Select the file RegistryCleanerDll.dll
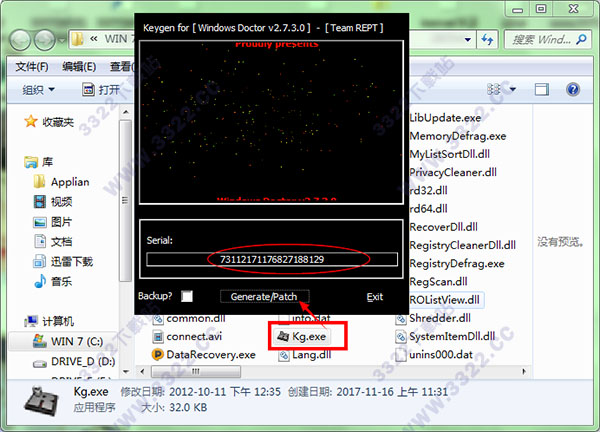The height and width of the screenshot is (432, 600). (x=463, y=245)
